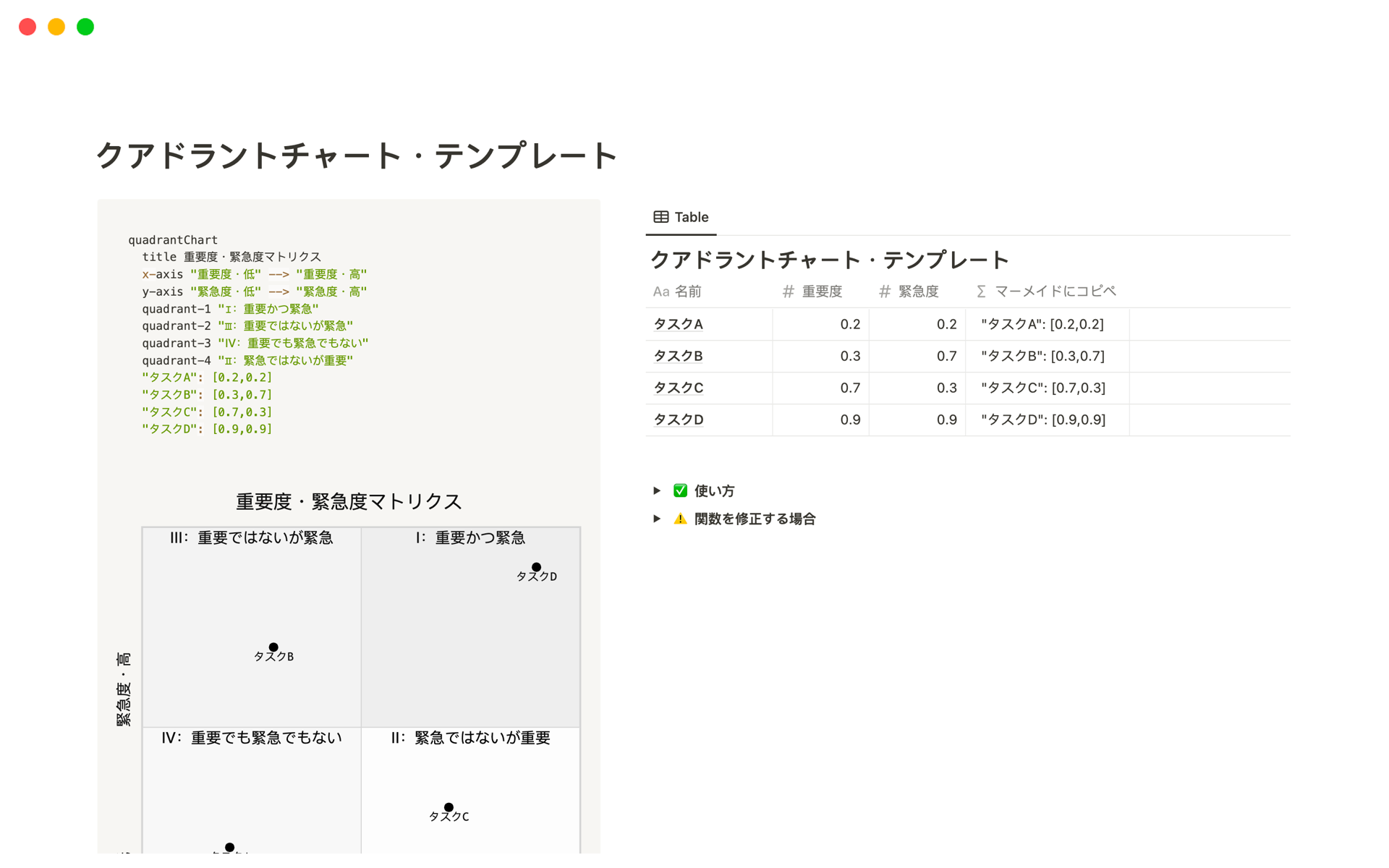Expand the 関数を修正する場合 toggle arrow
1389x868 pixels.
[x=657, y=519]
